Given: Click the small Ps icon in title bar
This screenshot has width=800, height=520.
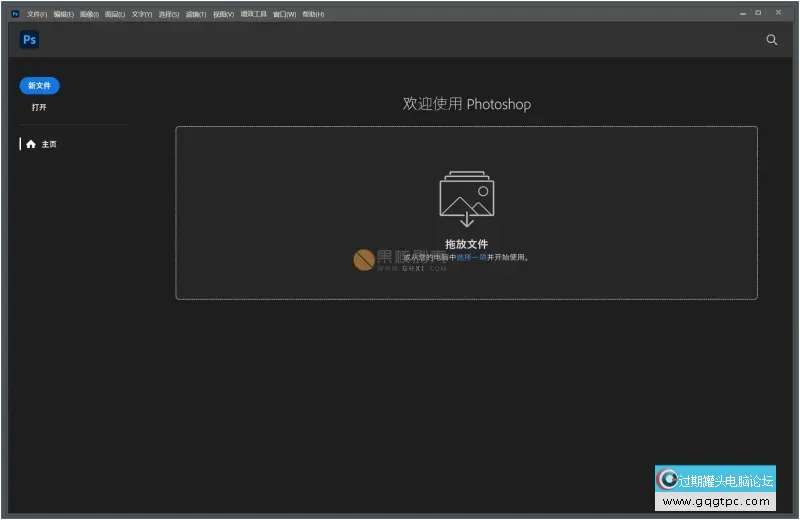Looking at the screenshot, I should click(x=15, y=14).
